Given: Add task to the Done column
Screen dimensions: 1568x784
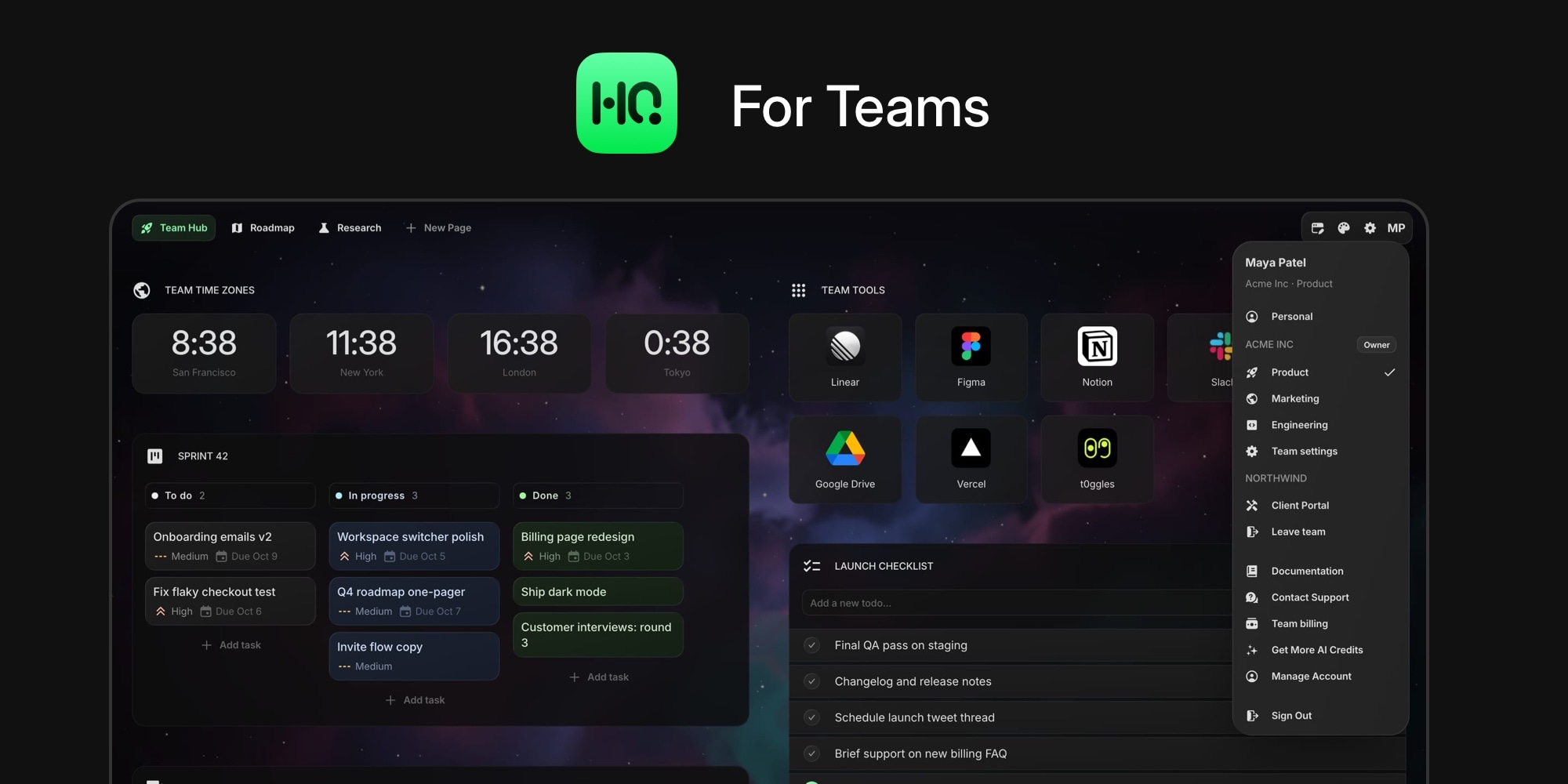Looking at the screenshot, I should [598, 677].
